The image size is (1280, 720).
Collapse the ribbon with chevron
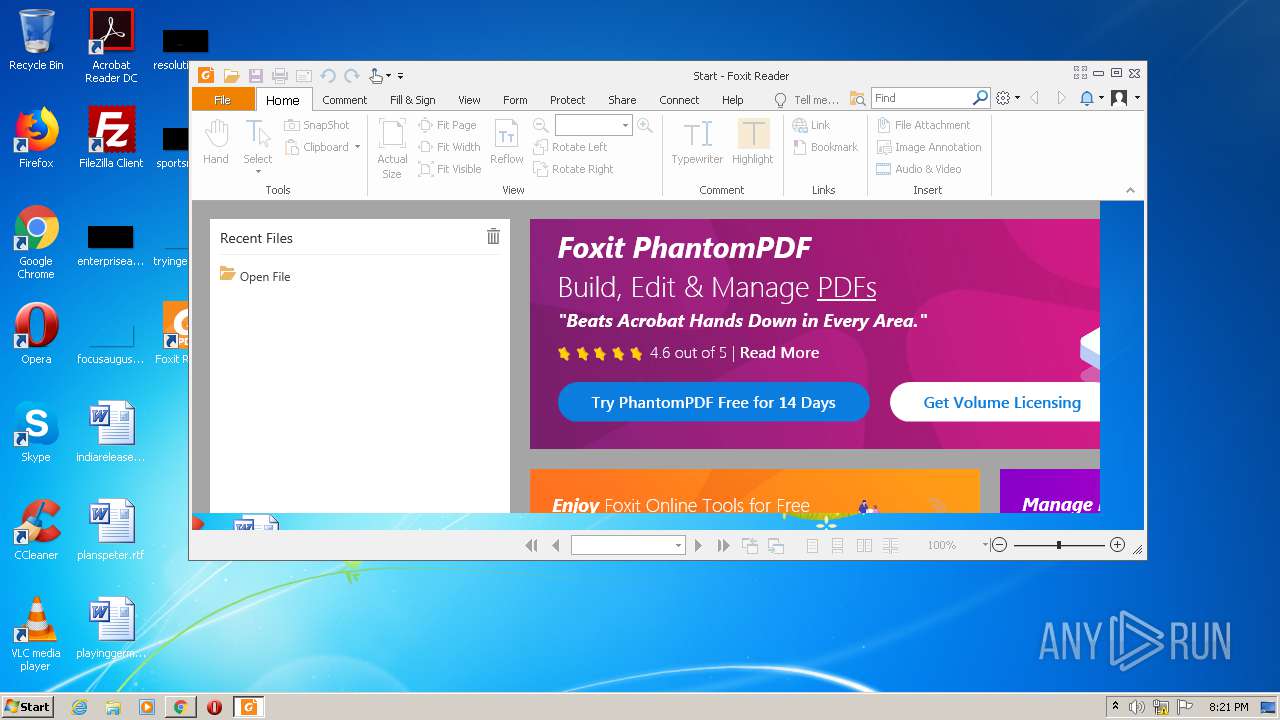[x=1130, y=190]
